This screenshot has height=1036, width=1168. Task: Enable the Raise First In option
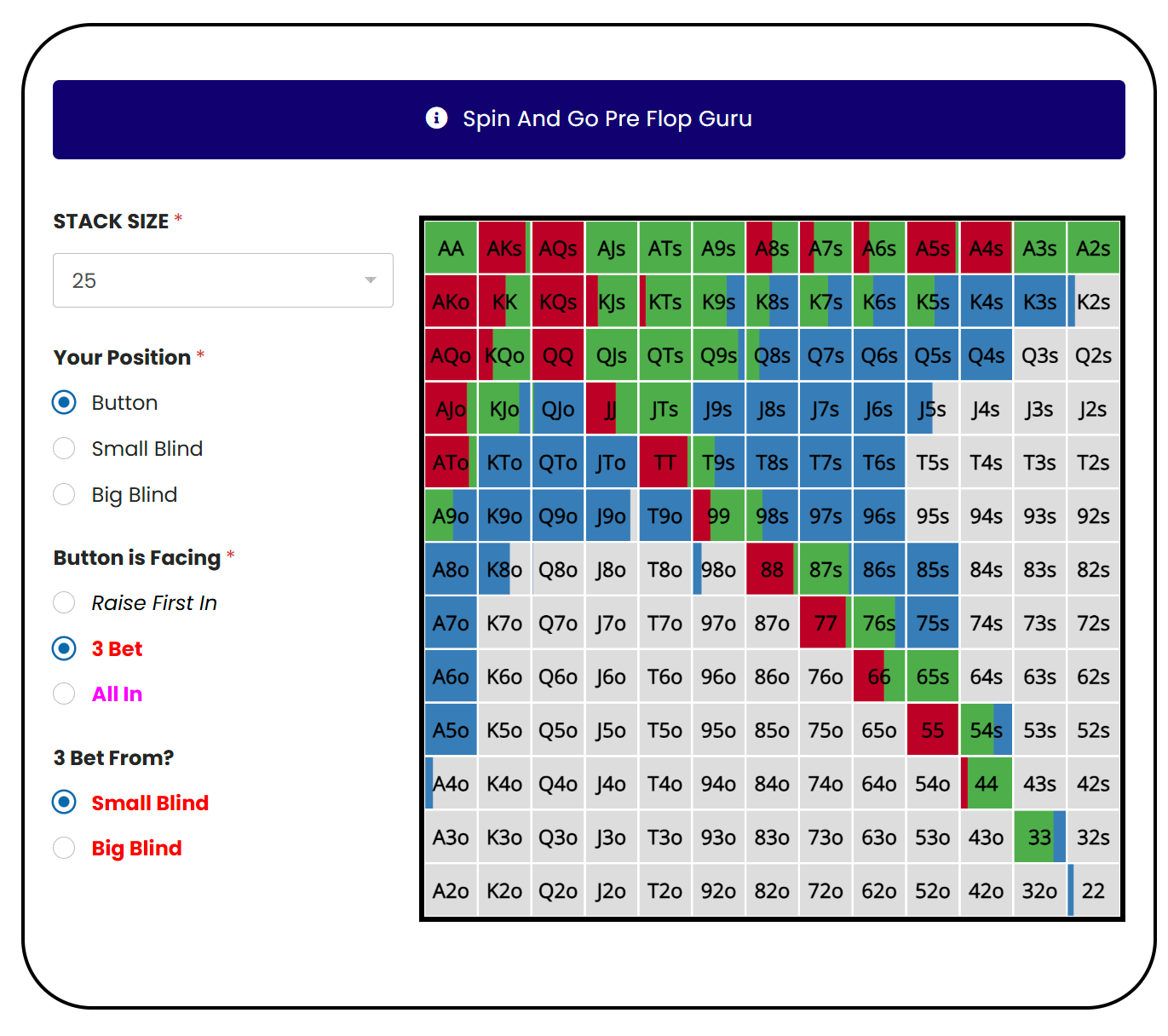[x=64, y=602]
